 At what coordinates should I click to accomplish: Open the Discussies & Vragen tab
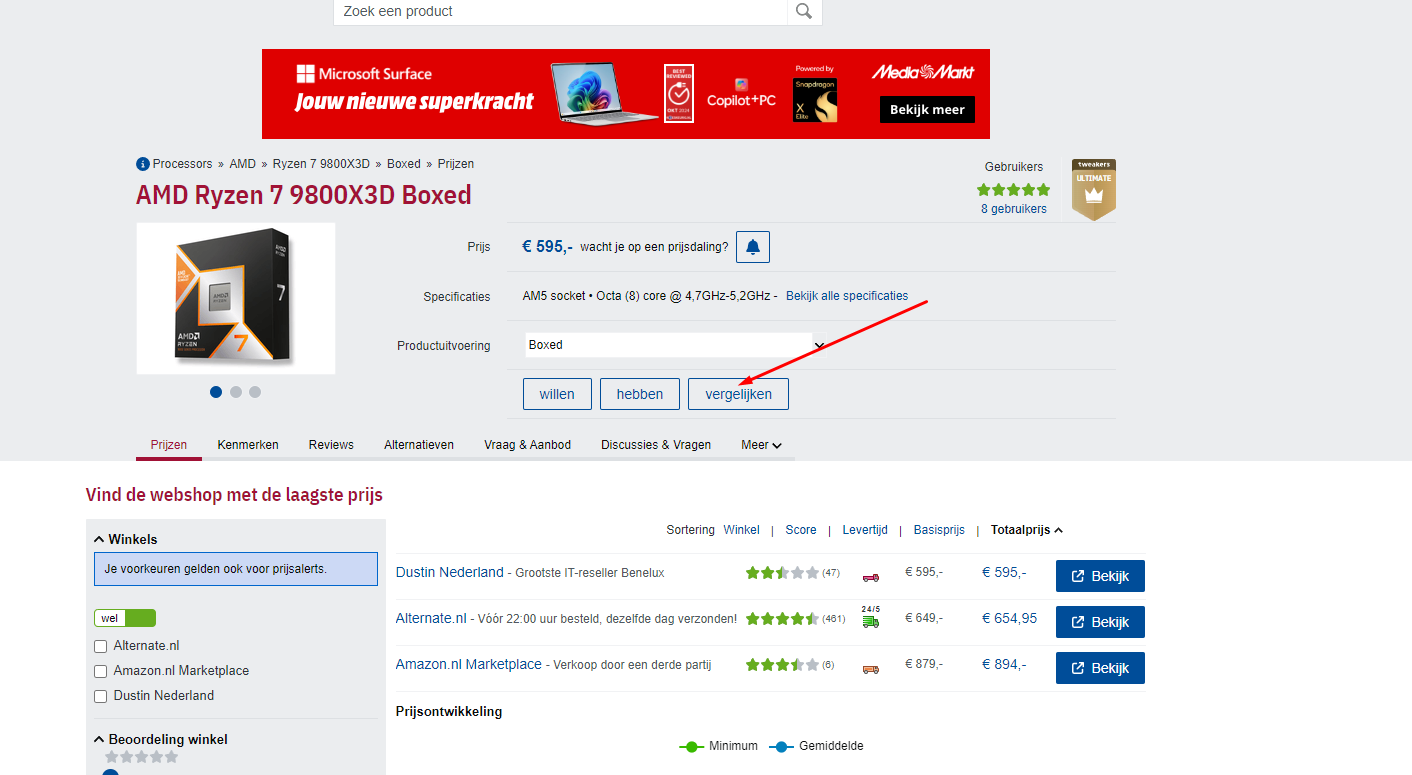click(656, 445)
